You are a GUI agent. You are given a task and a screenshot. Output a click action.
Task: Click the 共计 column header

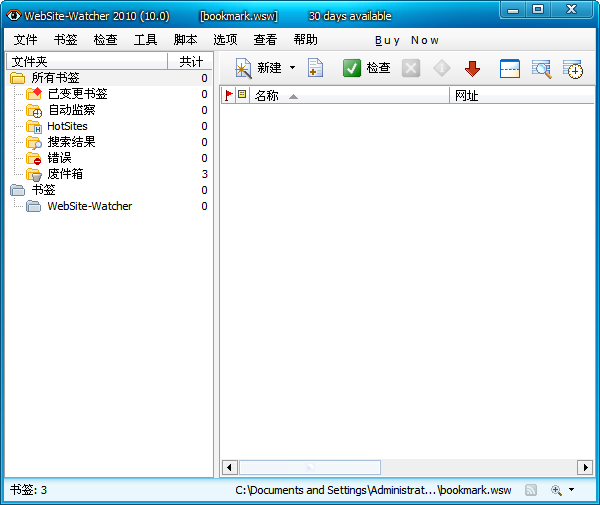(191, 61)
